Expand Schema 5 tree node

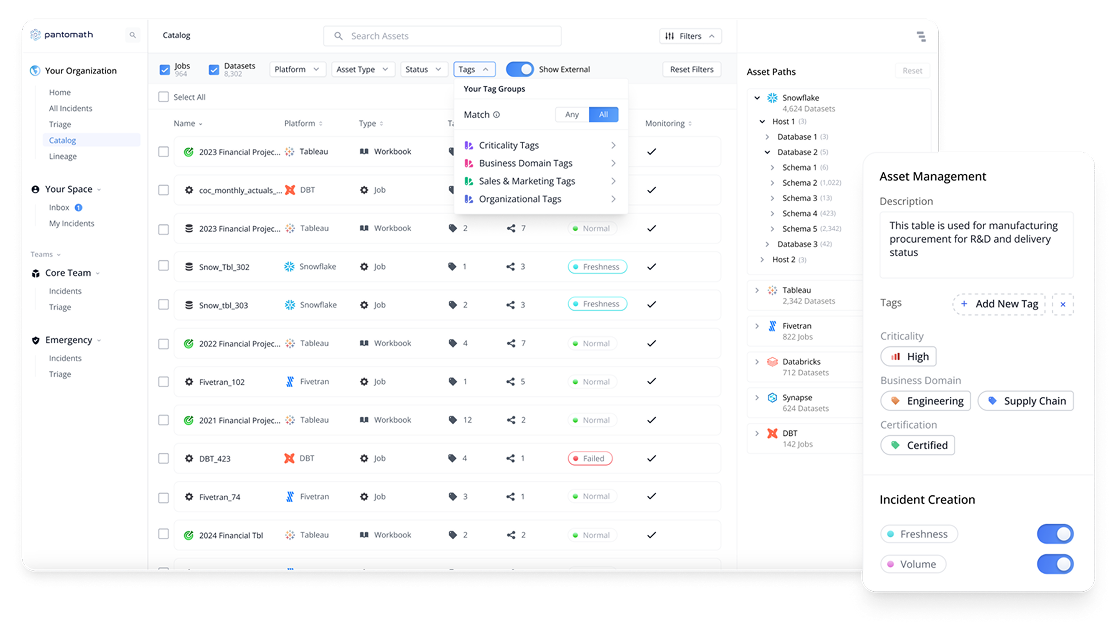(x=772, y=229)
